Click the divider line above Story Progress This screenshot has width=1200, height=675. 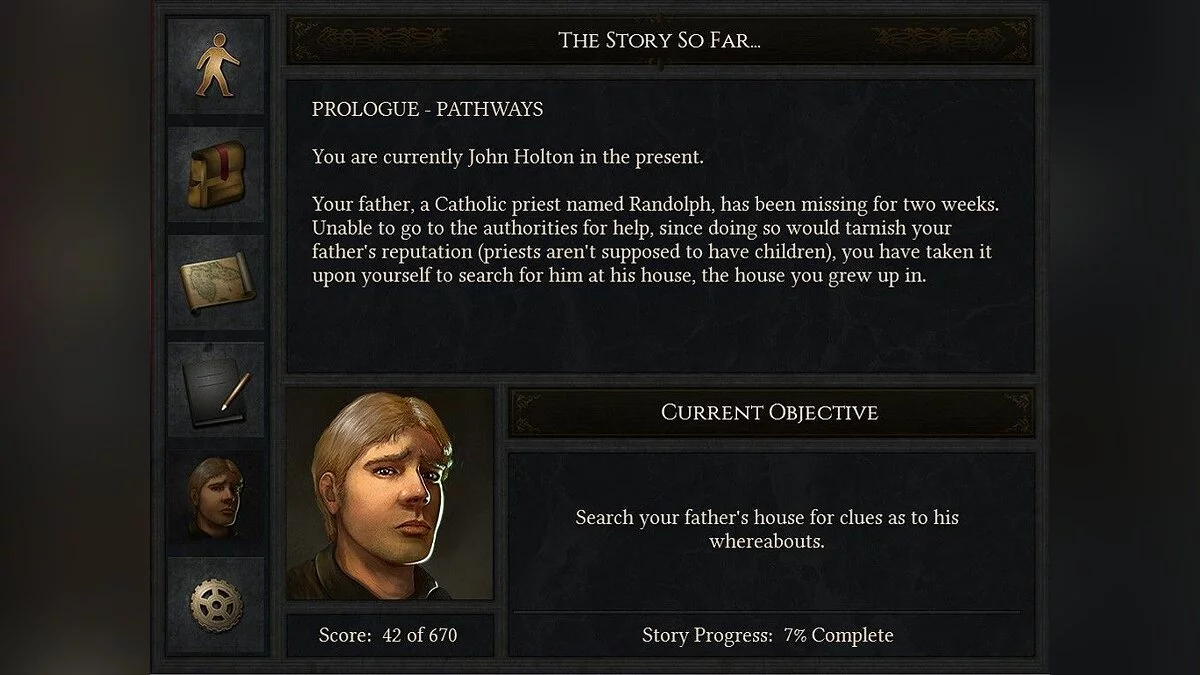tap(767, 610)
